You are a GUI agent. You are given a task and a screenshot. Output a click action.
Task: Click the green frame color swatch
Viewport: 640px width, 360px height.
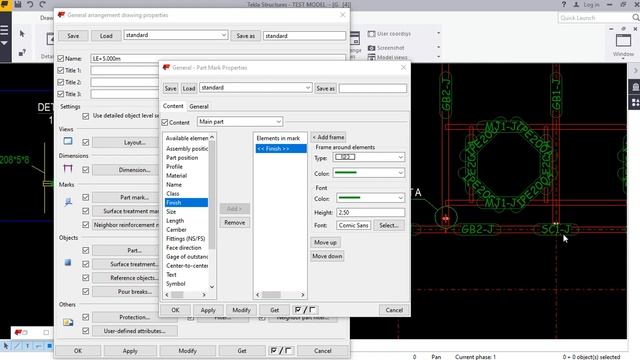(345, 173)
